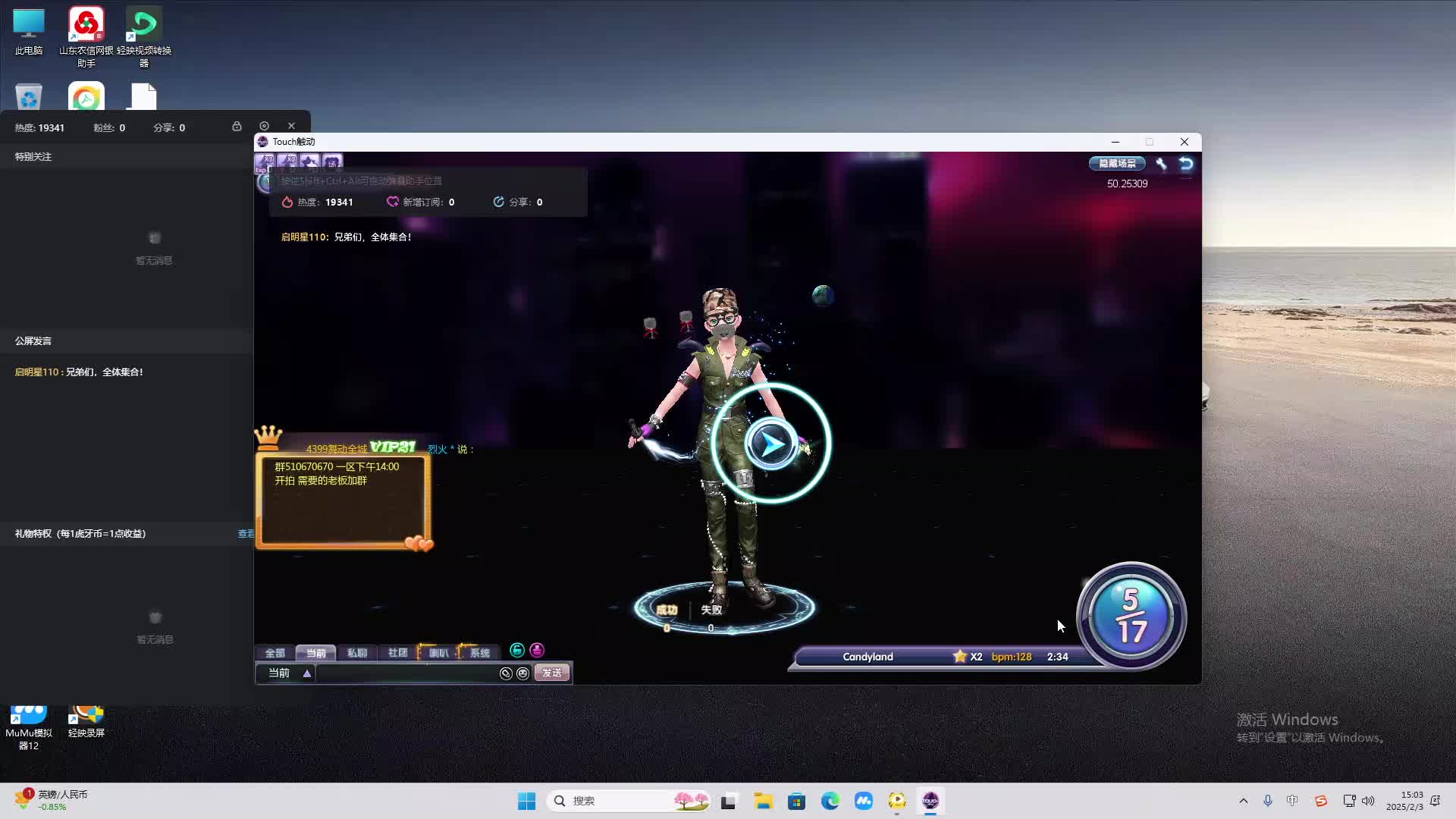
Task: Click the blue play arrow on character
Action: click(770, 444)
